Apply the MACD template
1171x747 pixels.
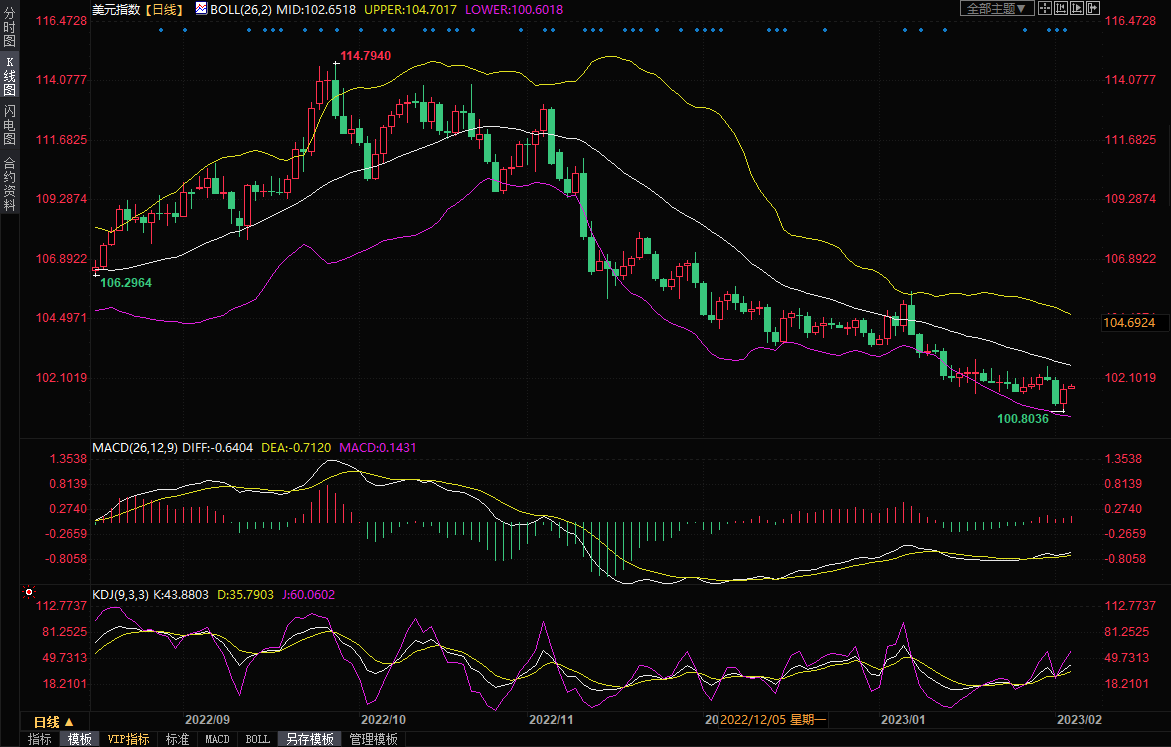[x=217, y=739]
